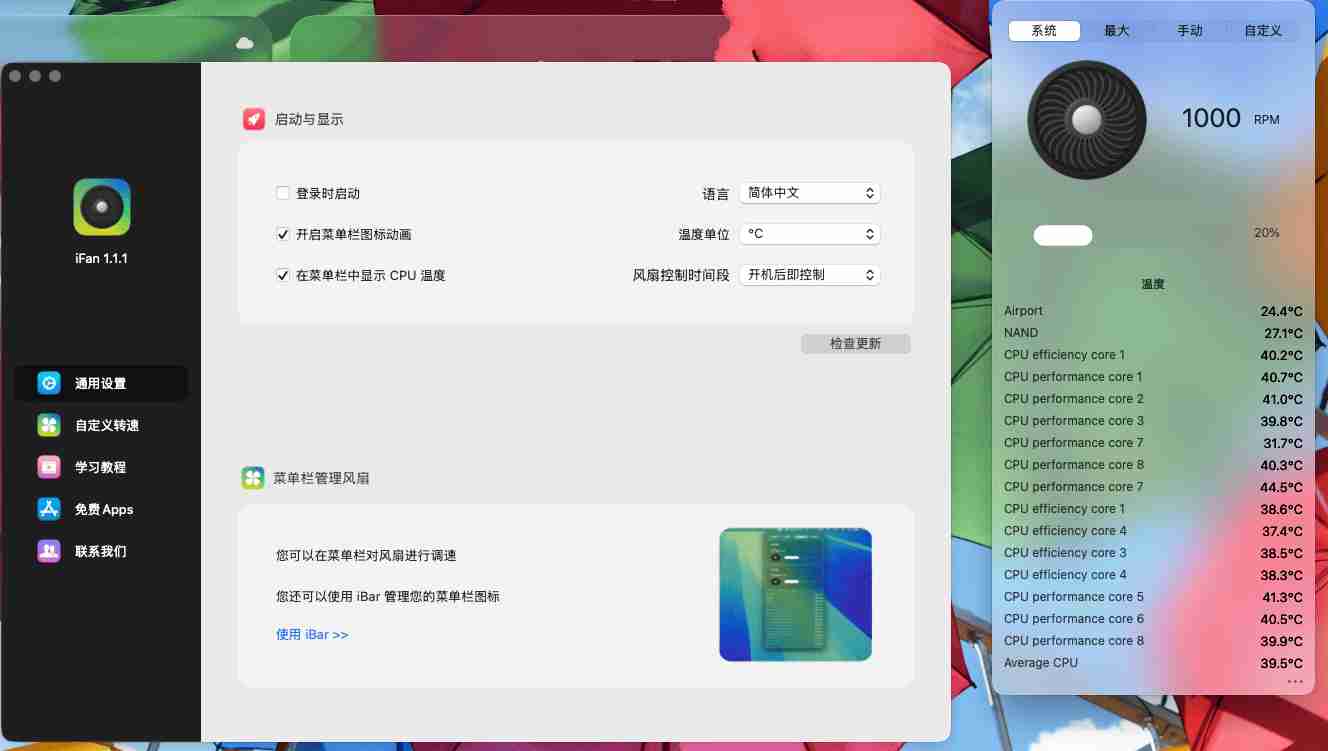1328x751 pixels.
Task: Disable 开启菜单栏图标动画
Action: pos(283,234)
